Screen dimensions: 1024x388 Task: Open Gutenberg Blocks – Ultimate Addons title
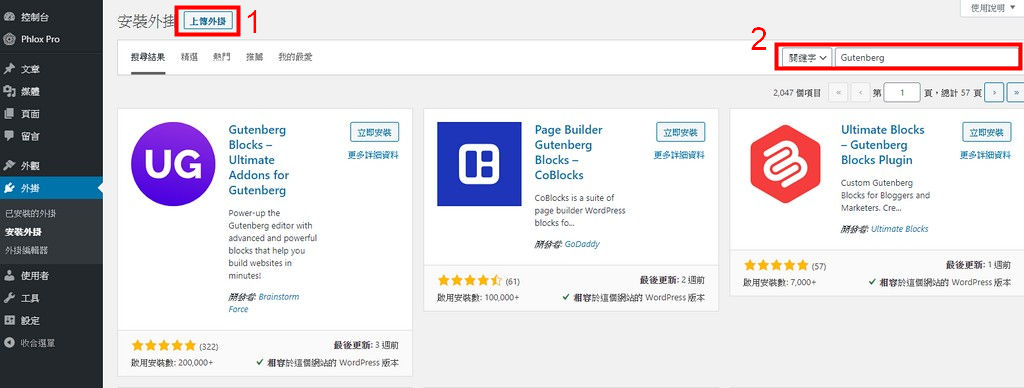click(259, 160)
